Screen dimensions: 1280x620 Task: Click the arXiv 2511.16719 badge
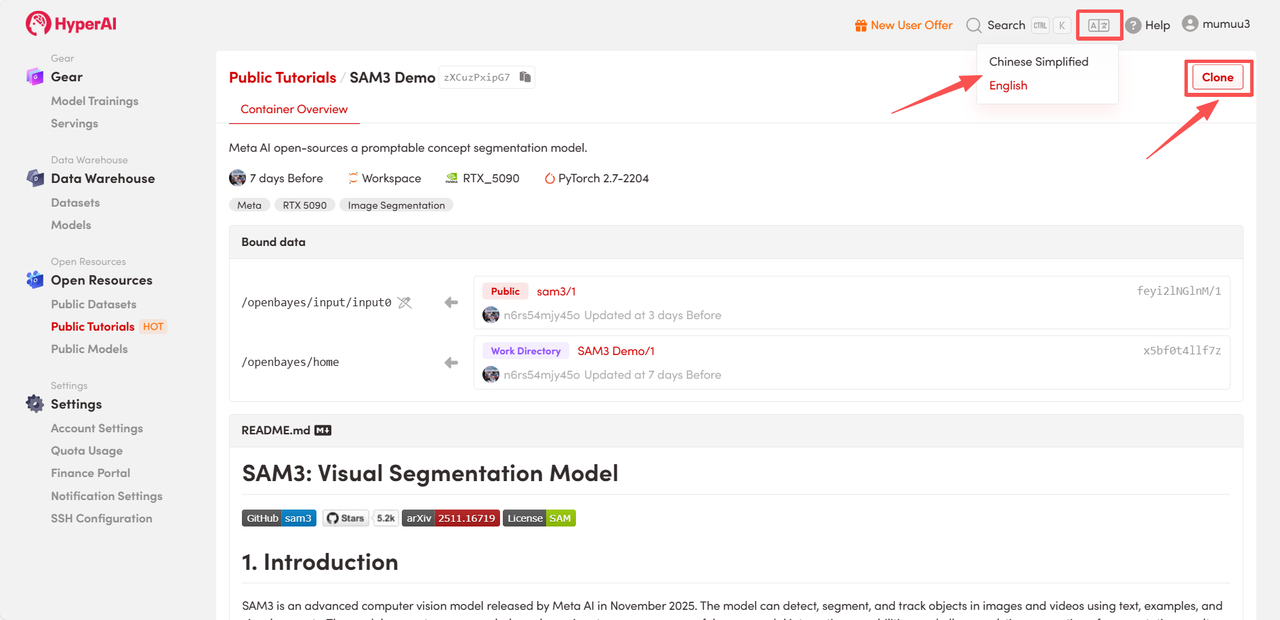pos(450,518)
